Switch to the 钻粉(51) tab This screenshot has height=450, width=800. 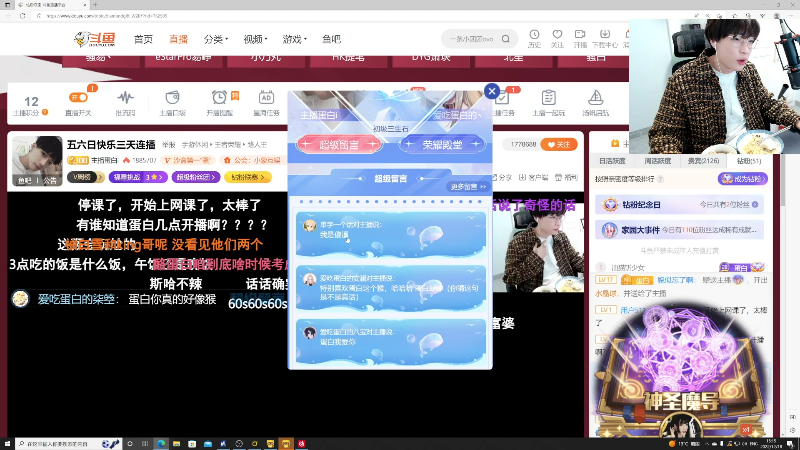pyautogui.click(x=748, y=161)
